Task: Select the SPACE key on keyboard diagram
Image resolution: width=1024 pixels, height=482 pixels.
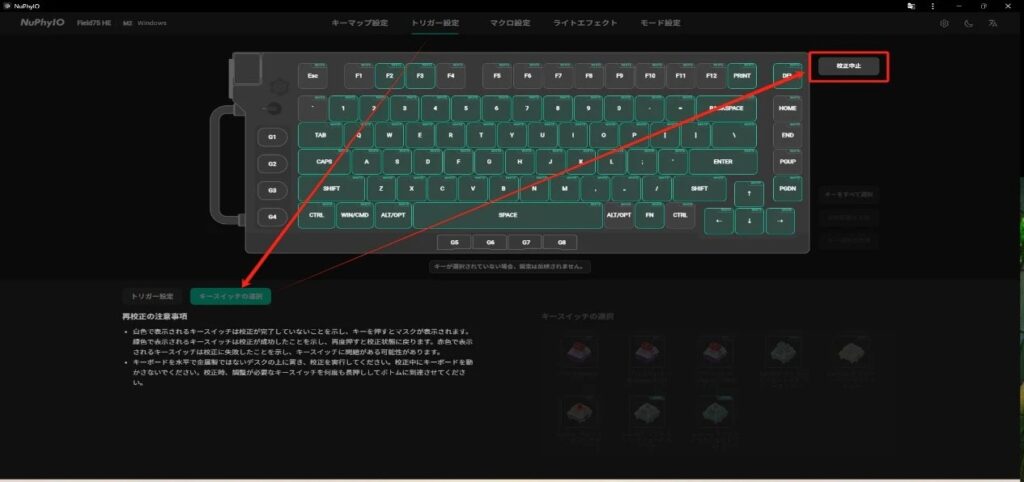Action: [x=507, y=216]
